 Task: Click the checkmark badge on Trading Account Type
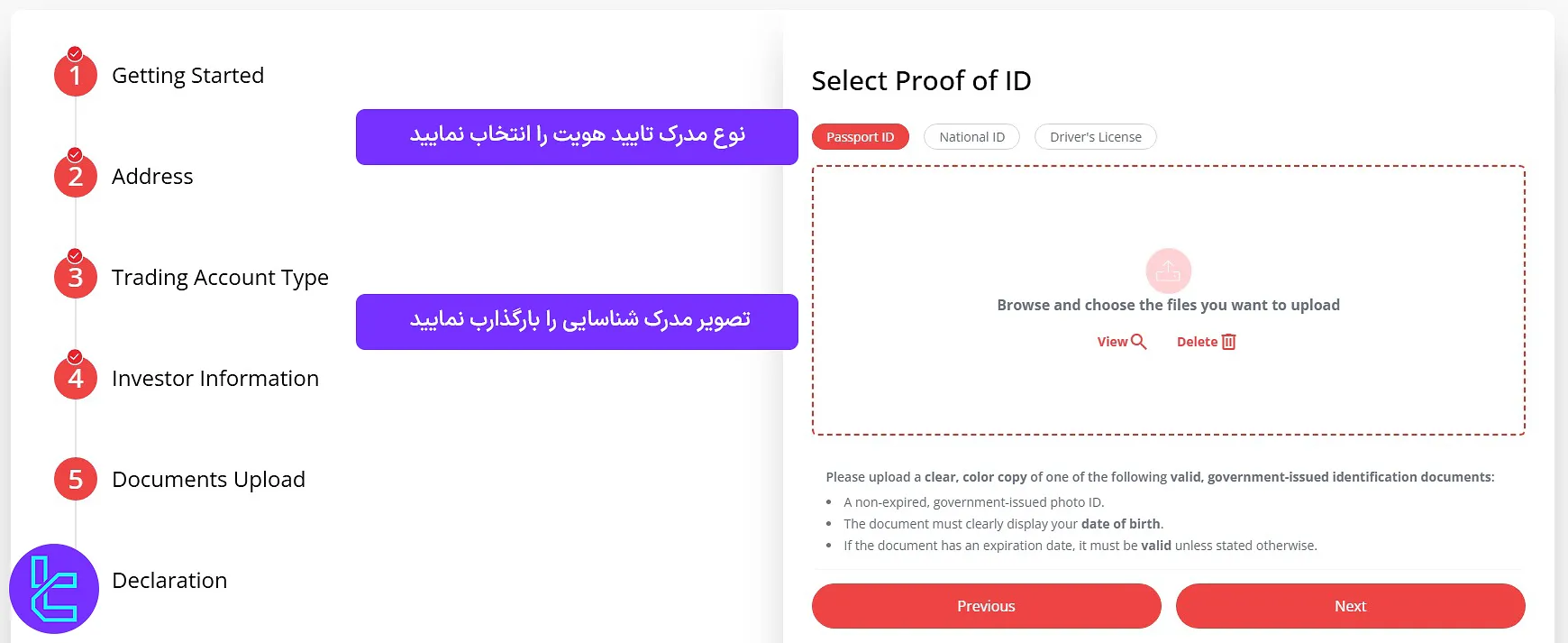75,253
